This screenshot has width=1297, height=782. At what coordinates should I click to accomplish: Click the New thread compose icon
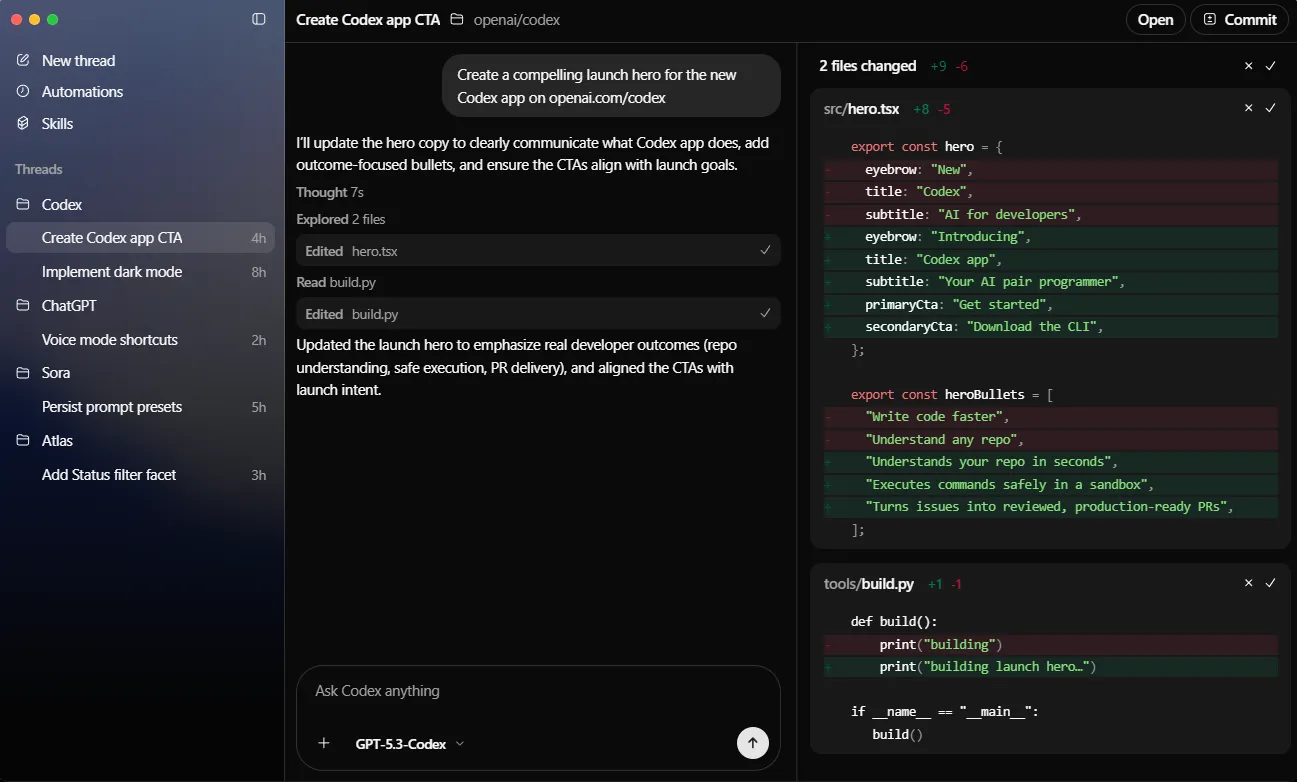point(23,60)
